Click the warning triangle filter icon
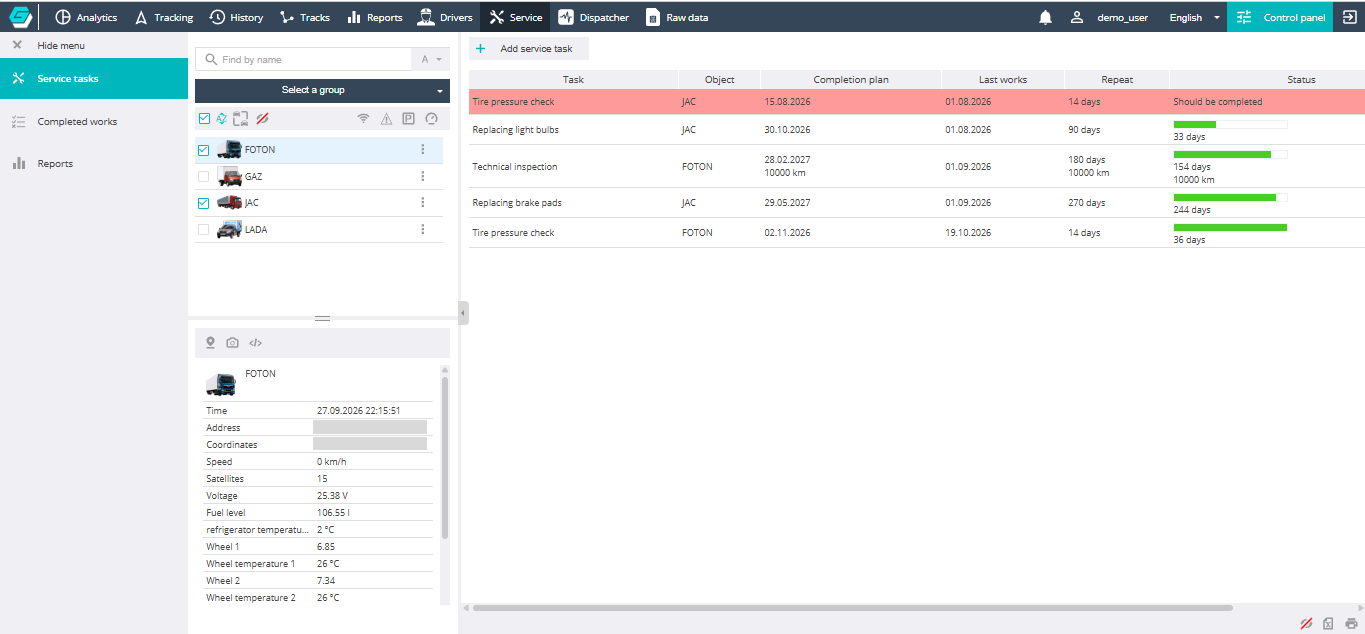 387,119
